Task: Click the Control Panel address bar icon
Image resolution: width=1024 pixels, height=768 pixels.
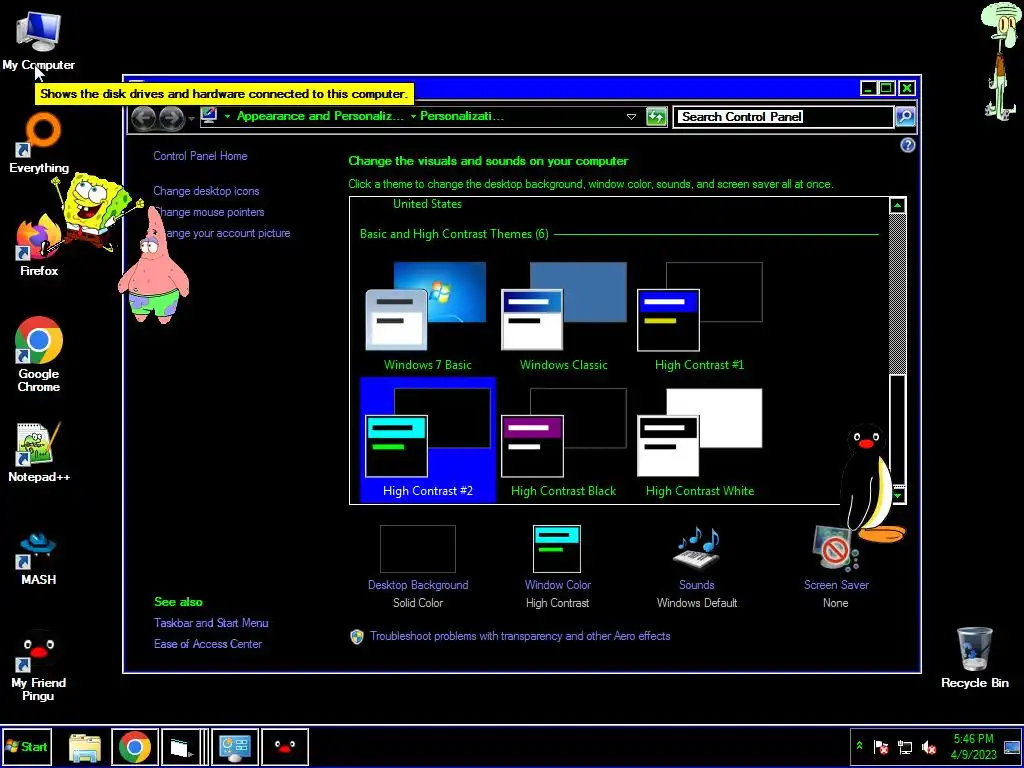Action: point(209,116)
